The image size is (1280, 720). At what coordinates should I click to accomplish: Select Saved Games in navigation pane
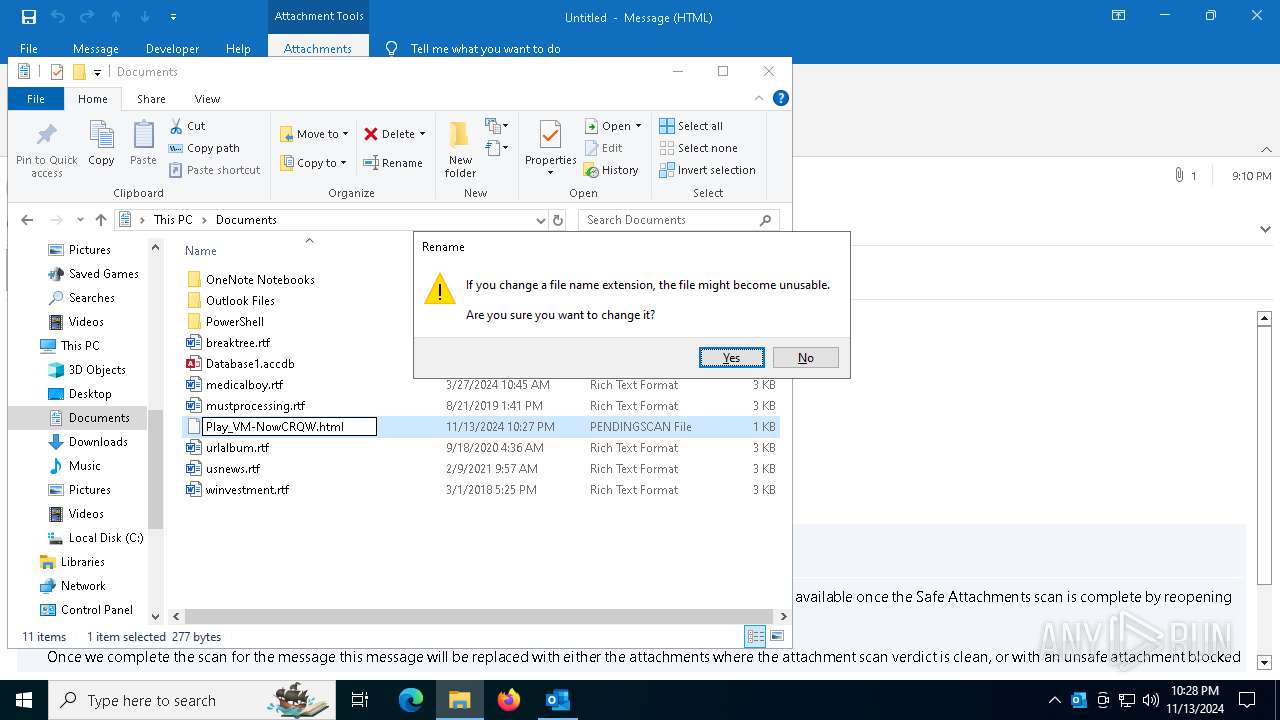[94, 274]
